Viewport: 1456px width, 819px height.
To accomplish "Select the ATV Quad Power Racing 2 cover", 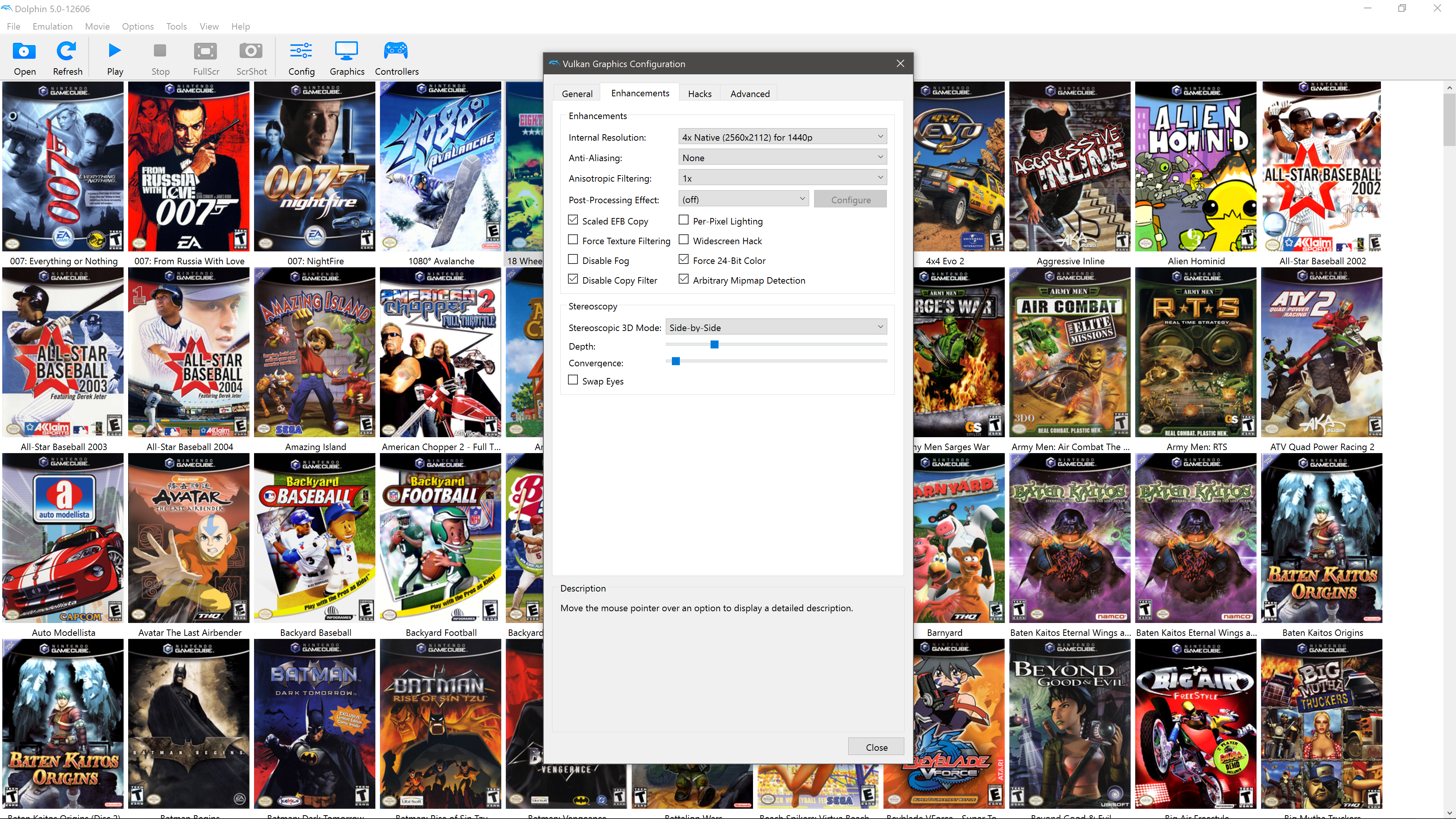I will [1322, 352].
